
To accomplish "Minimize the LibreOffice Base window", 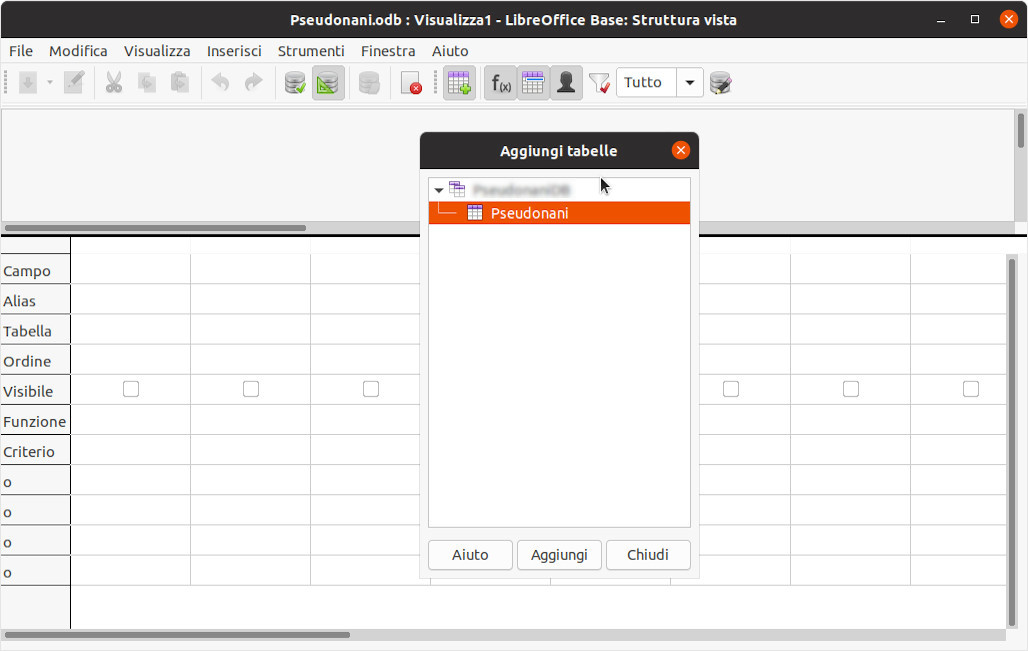I will (941, 20).
